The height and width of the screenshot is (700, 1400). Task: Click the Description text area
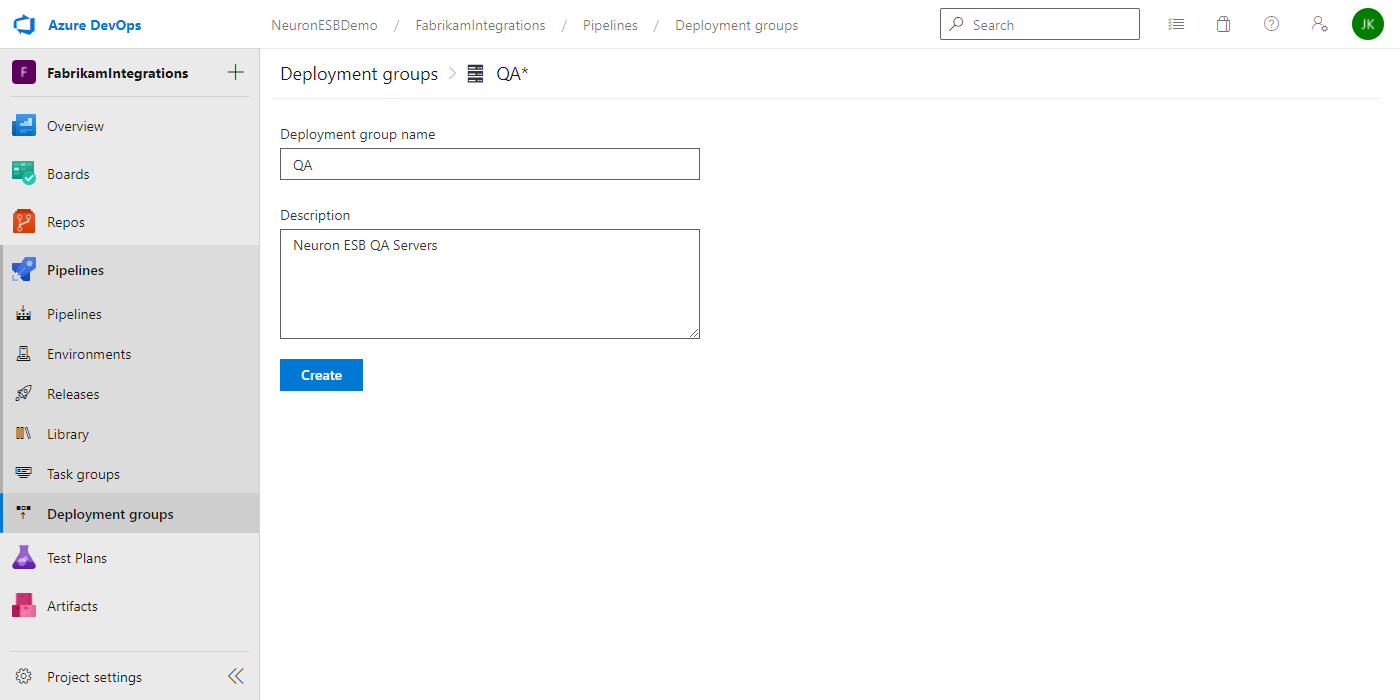(490, 284)
